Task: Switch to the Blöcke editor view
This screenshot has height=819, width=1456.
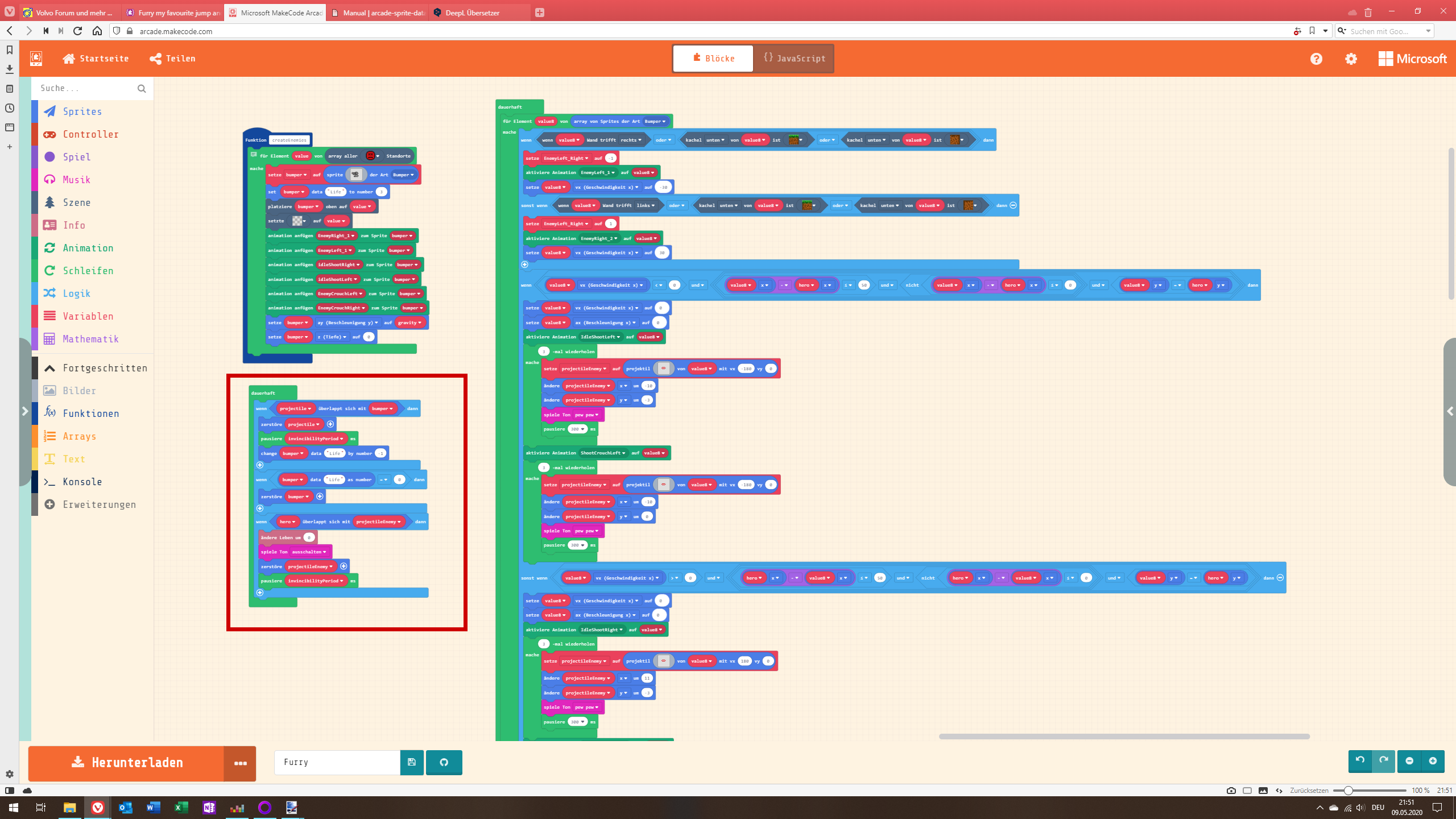Action: click(713, 58)
